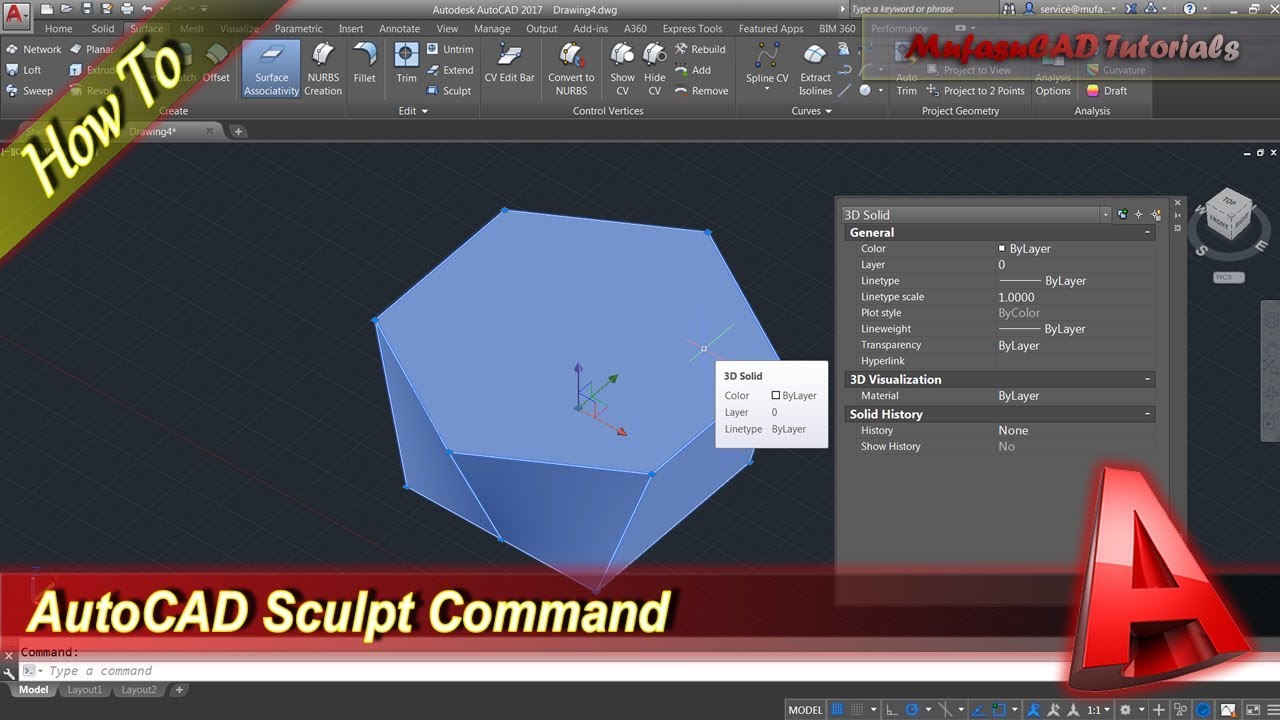Click the Extract Isolines tool

pyautogui.click(x=815, y=69)
